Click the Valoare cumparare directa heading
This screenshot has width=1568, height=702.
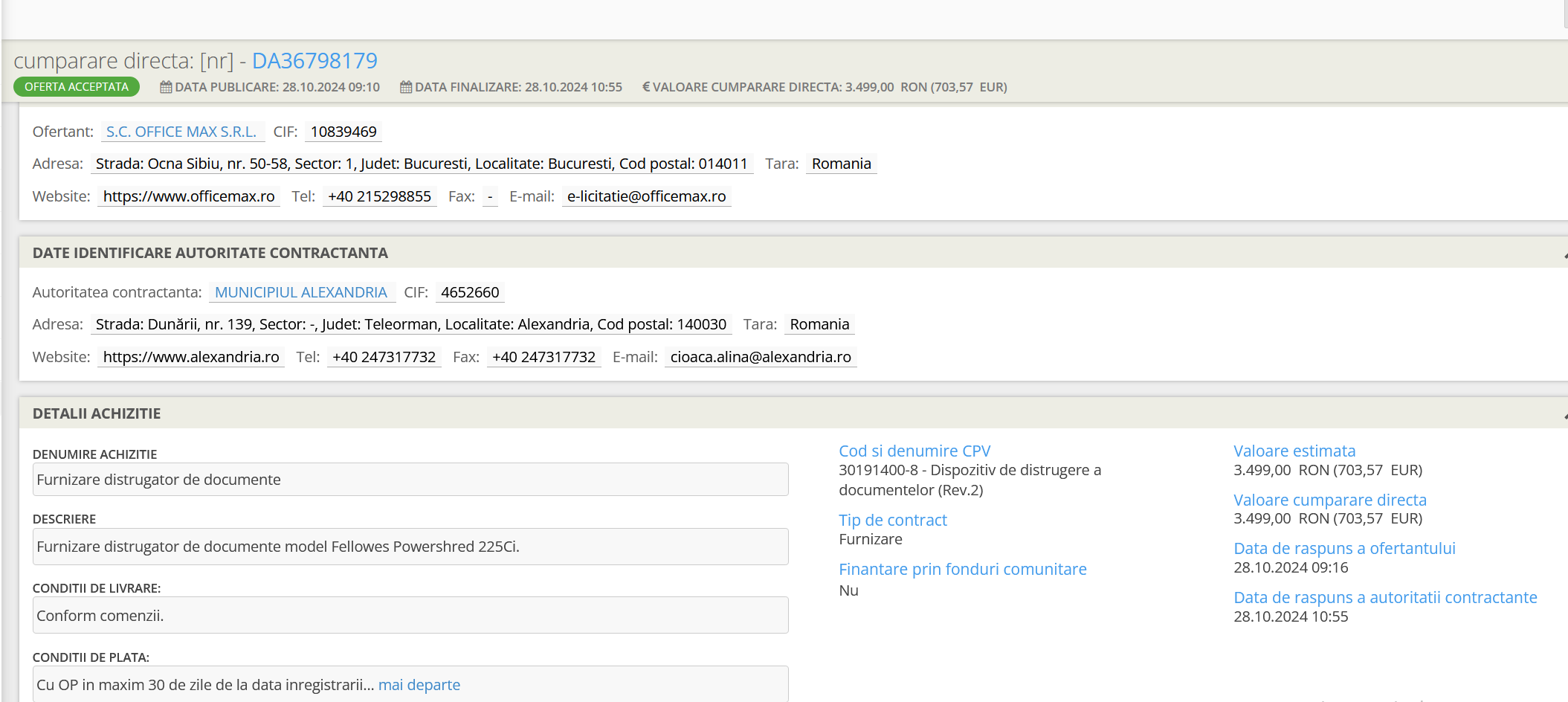[x=1330, y=500]
